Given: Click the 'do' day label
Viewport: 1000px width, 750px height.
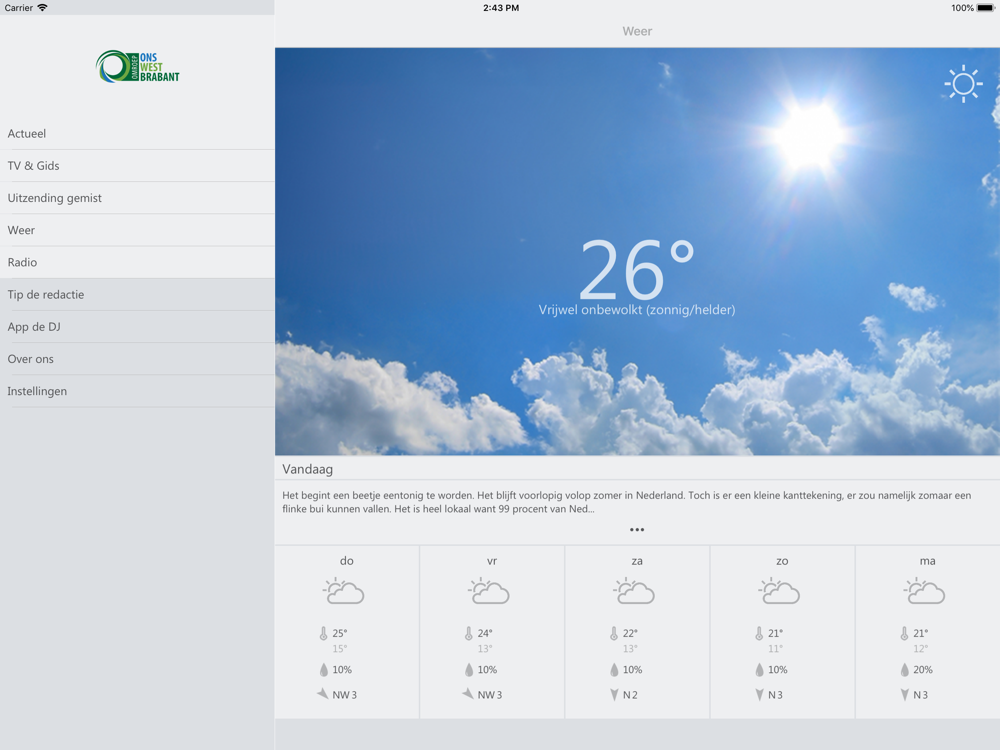Looking at the screenshot, I should coord(346,561).
